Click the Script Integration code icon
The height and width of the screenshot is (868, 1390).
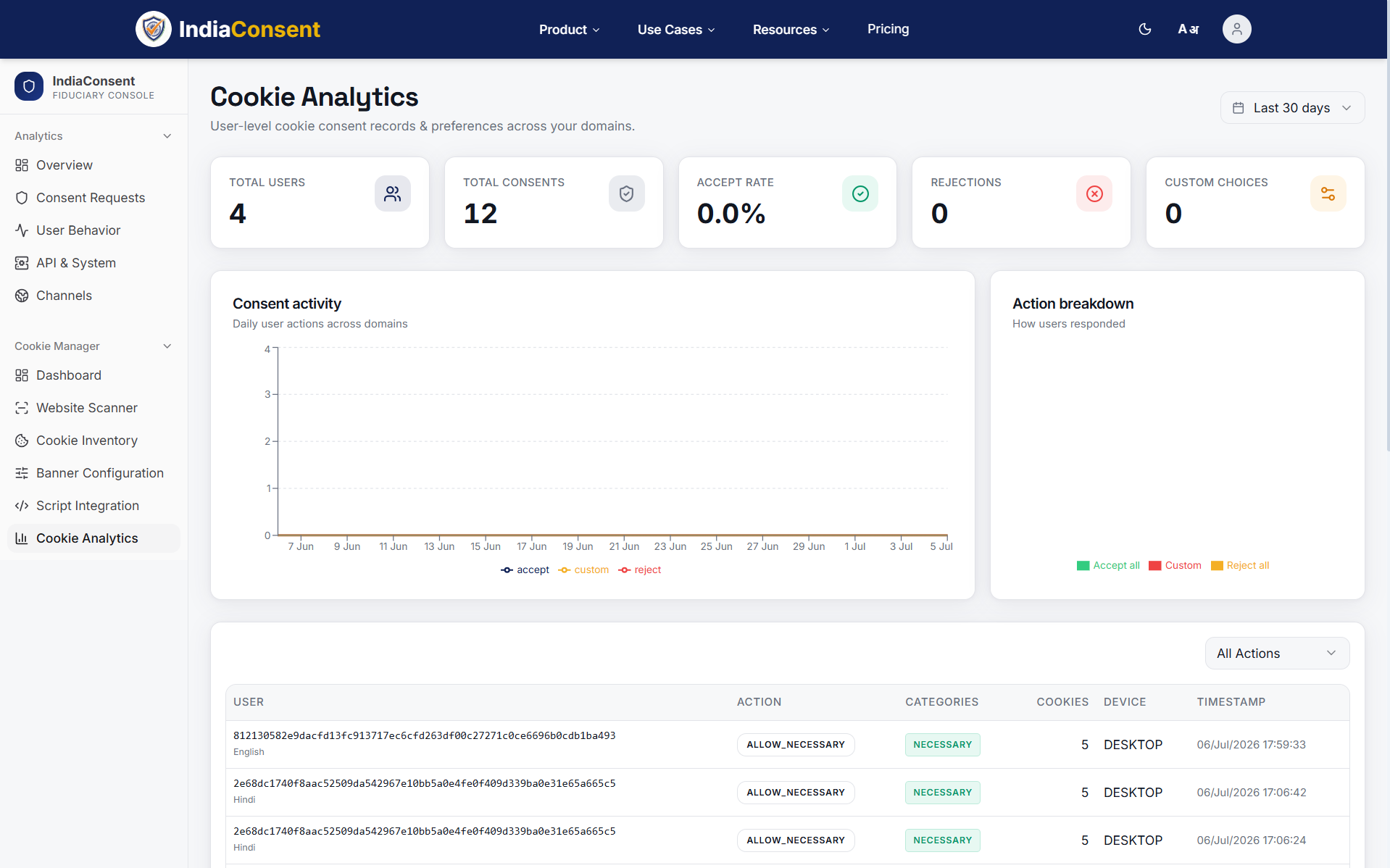tap(22, 506)
